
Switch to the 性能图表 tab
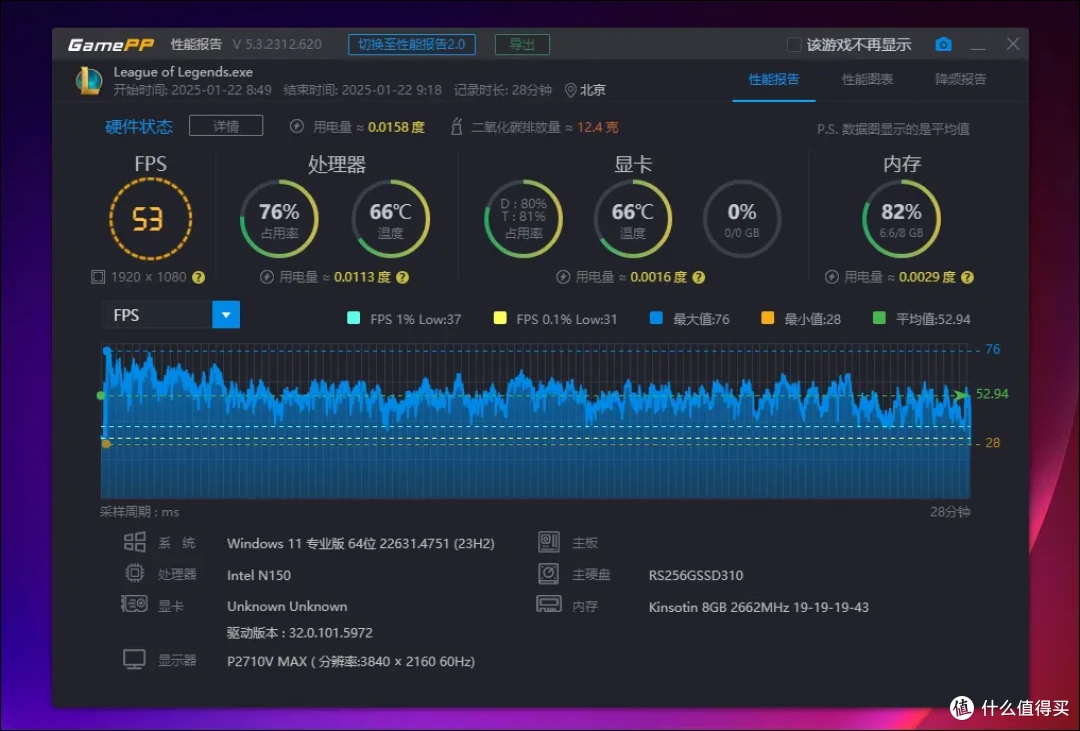pyautogui.click(x=867, y=79)
